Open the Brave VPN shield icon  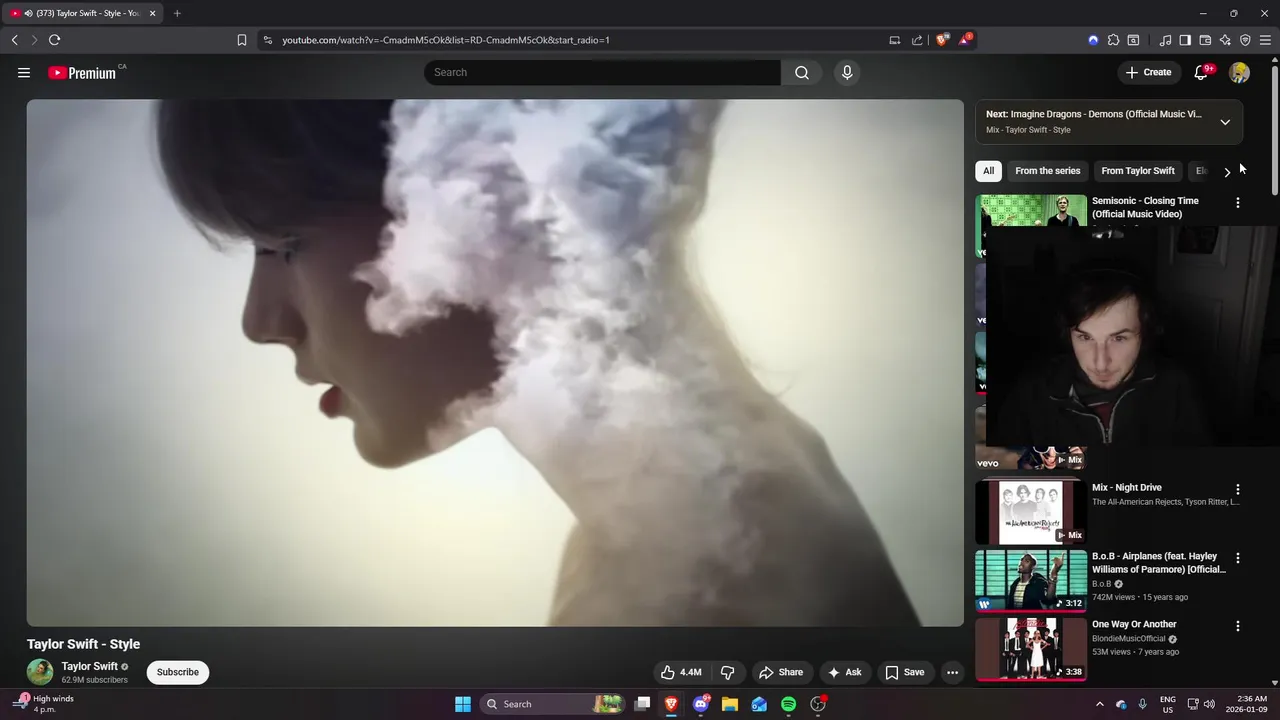pyautogui.click(x=1245, y=40)
